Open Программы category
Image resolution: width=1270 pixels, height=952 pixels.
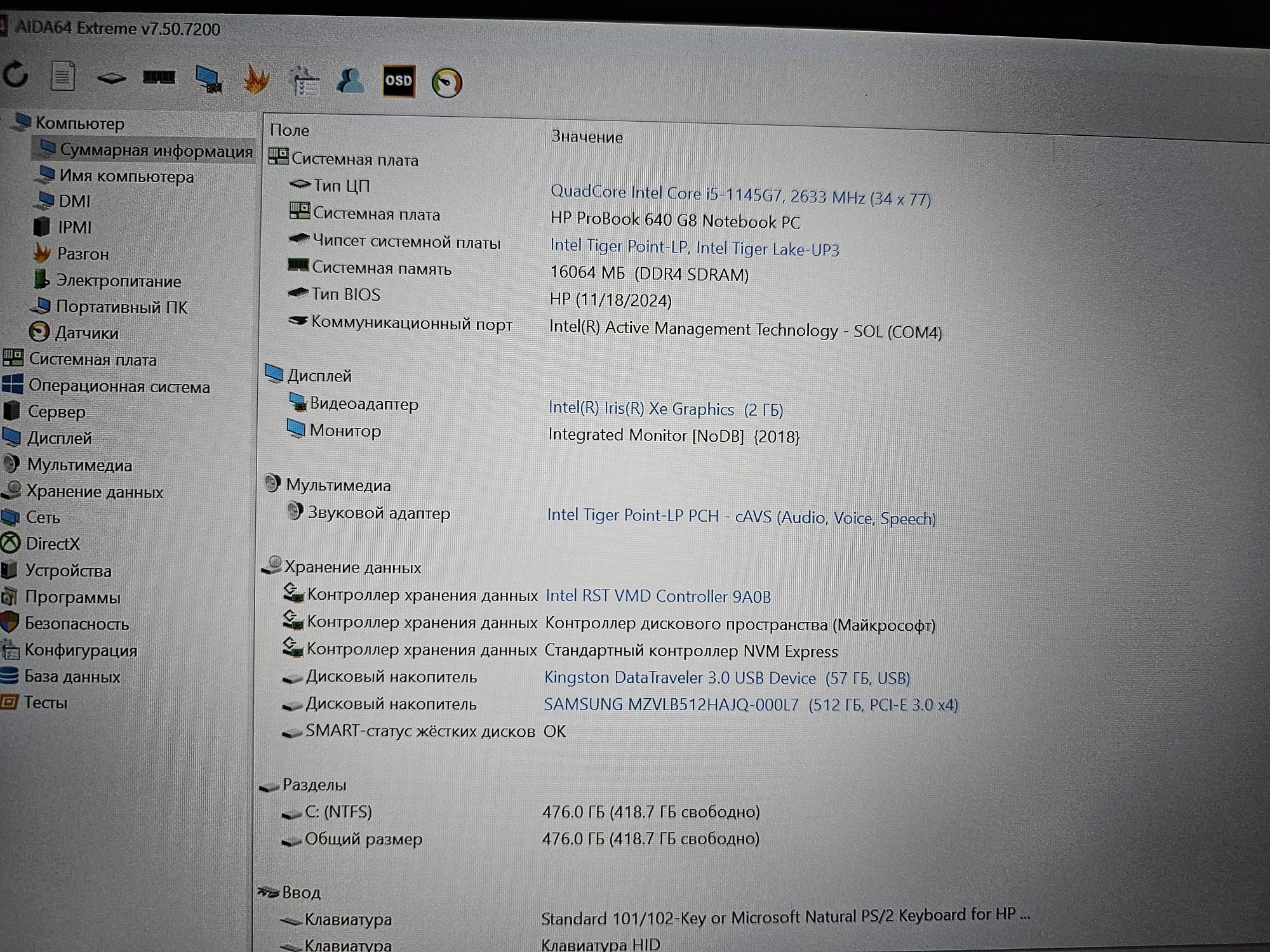72,597
